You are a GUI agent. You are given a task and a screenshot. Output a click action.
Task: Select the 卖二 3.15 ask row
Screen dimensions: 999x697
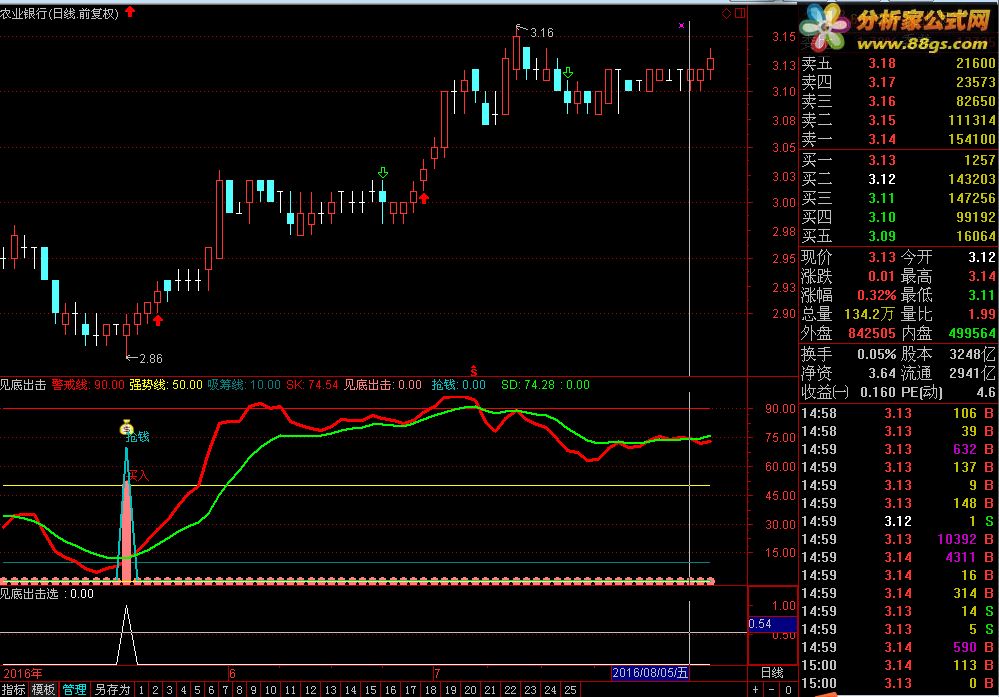[x=898, y=120]
